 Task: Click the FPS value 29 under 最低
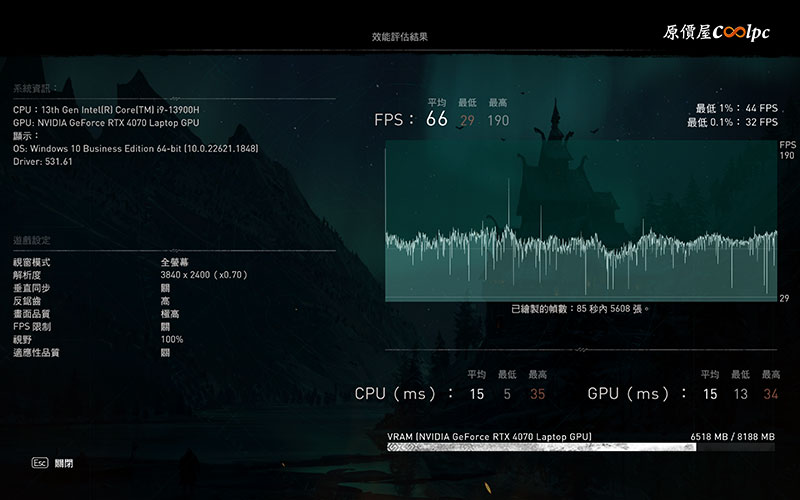pyautogui.click(x=467, y=120)
